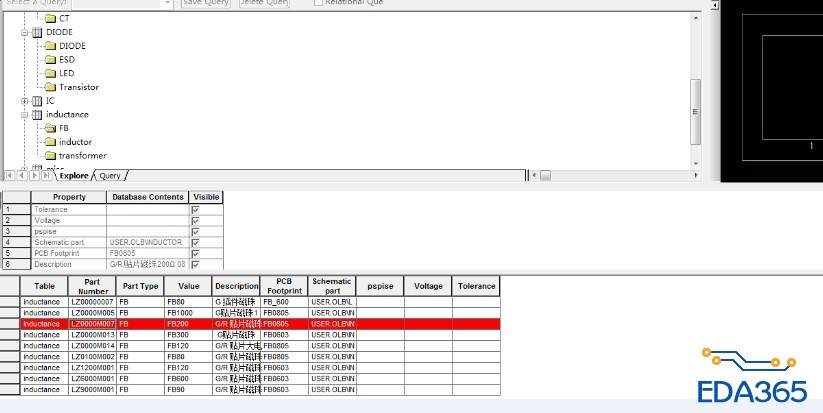
Task: Toggle Visible checkbox for PCB Footprint
Action: coord(195,254)
